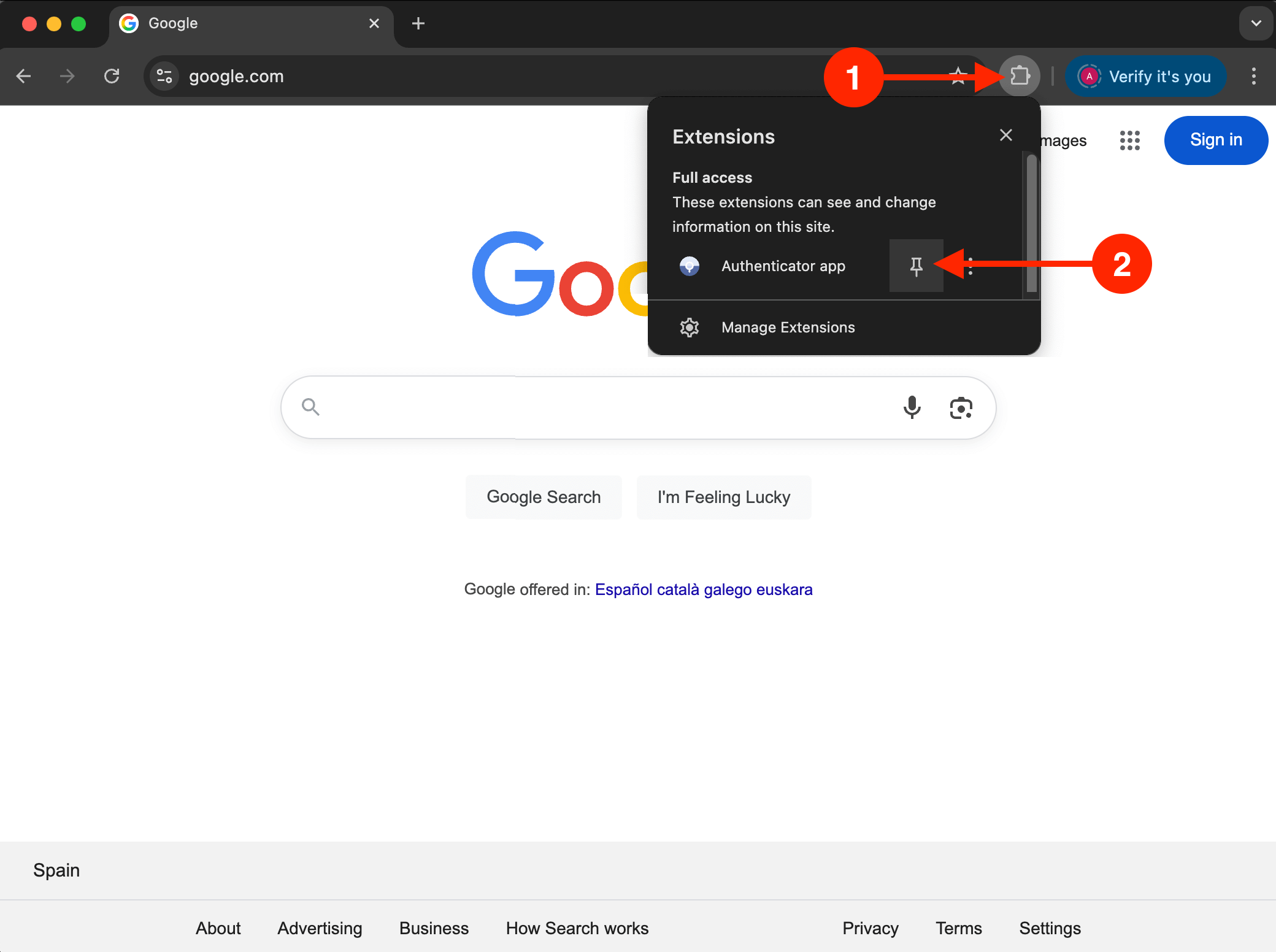Click Verify it's you profile button
The width and height of the screenshot is (1276, 952).
pos(1145,76)
